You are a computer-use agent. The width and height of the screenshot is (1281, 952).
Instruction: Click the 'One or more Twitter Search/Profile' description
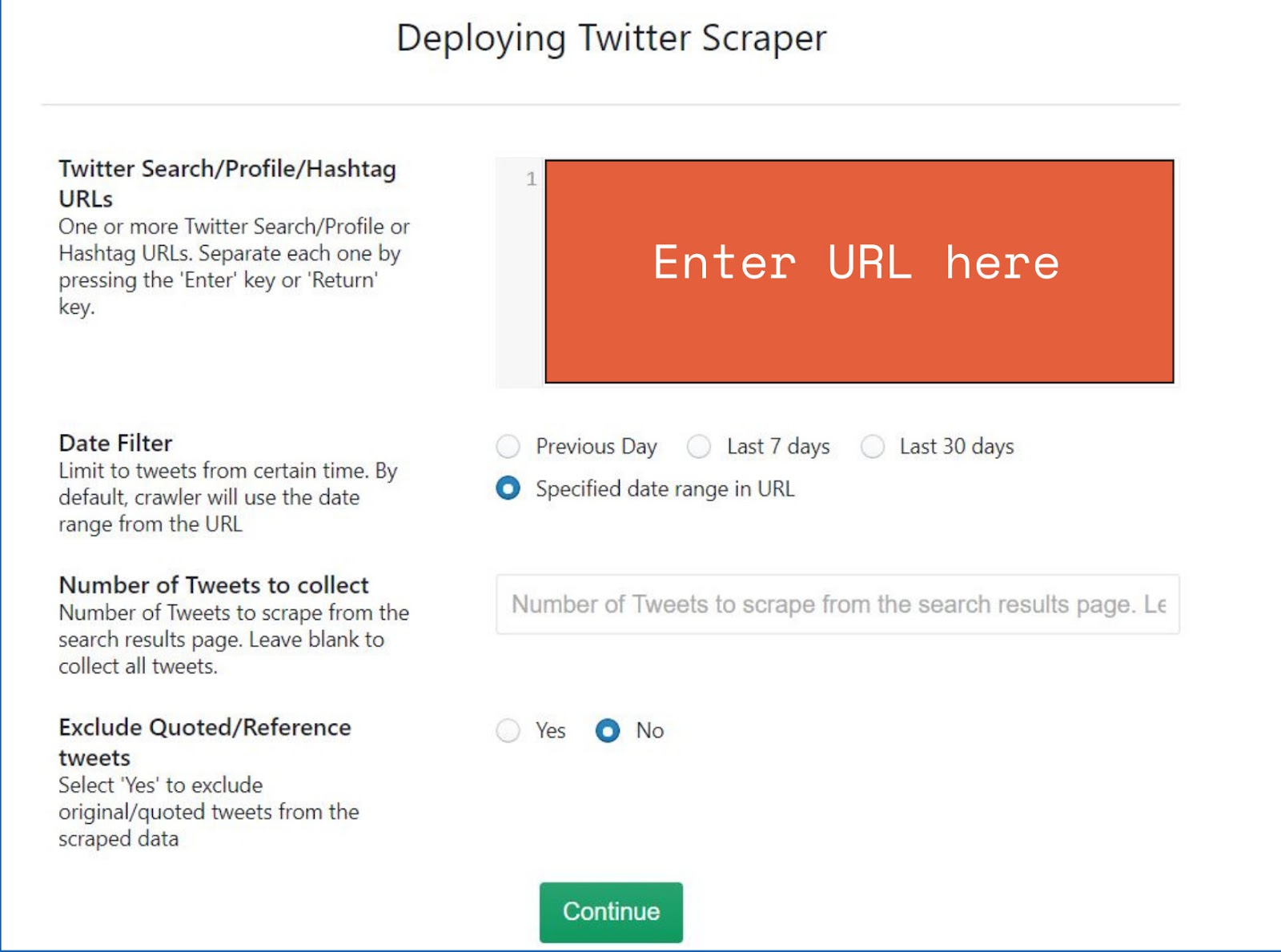pos(234,267)
